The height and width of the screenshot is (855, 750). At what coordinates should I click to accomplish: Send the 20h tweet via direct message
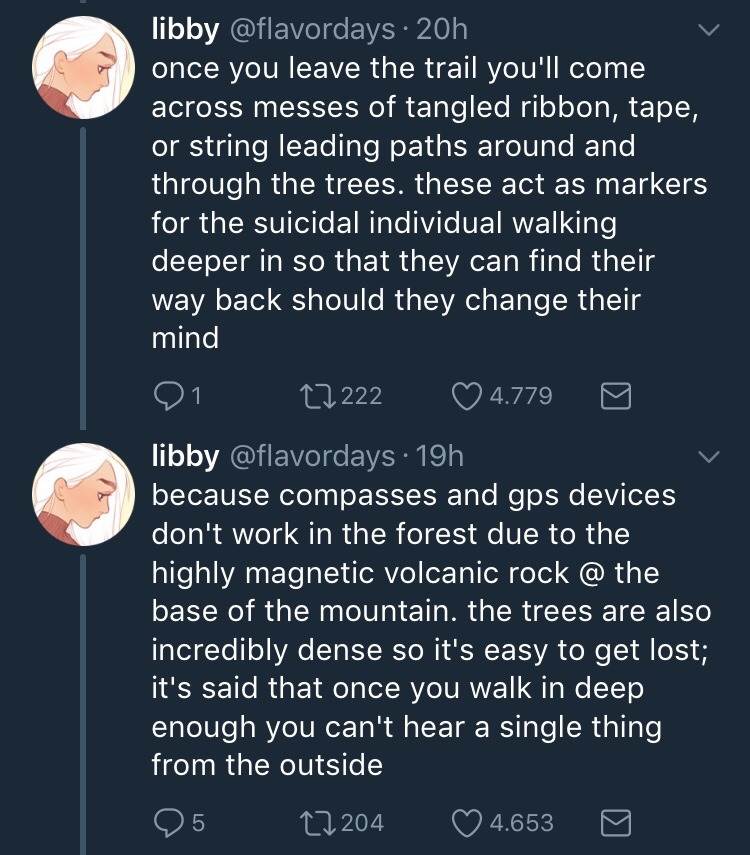(616, 397)
